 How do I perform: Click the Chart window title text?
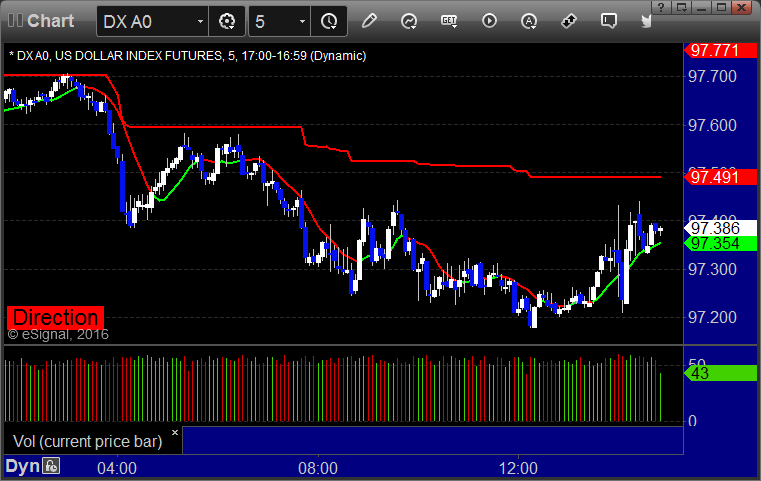[50, 21]
